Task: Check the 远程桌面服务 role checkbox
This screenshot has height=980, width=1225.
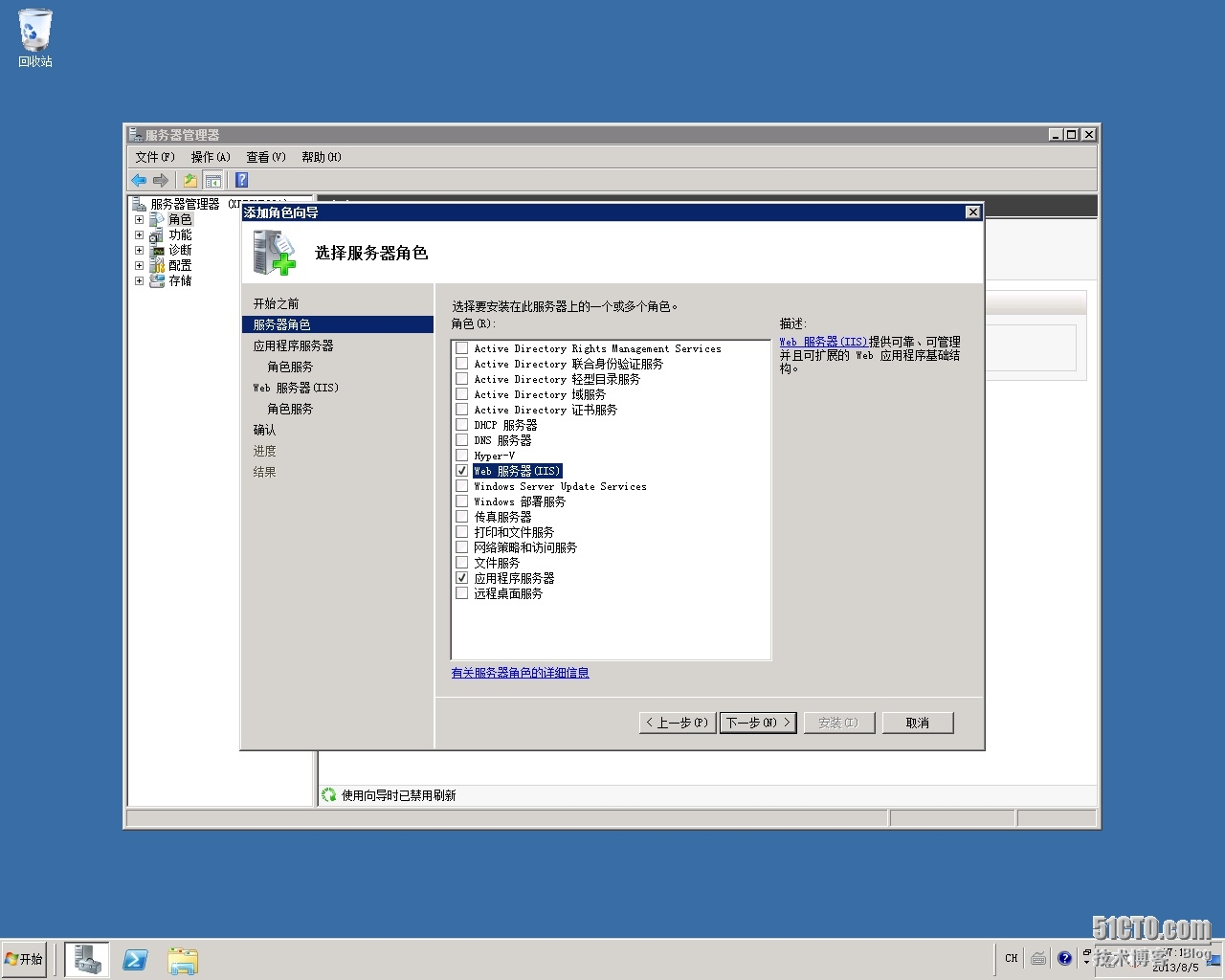Action: pyautogui.click(x=462, y=593)
